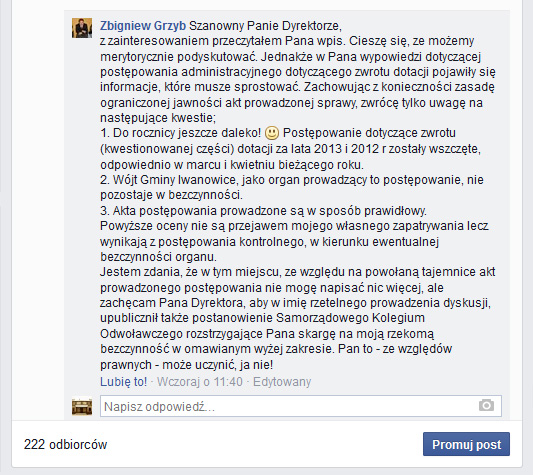This screenshot has width=533, height=475.
Task: Click the comment author's name in blue
Action: [143, 26]
